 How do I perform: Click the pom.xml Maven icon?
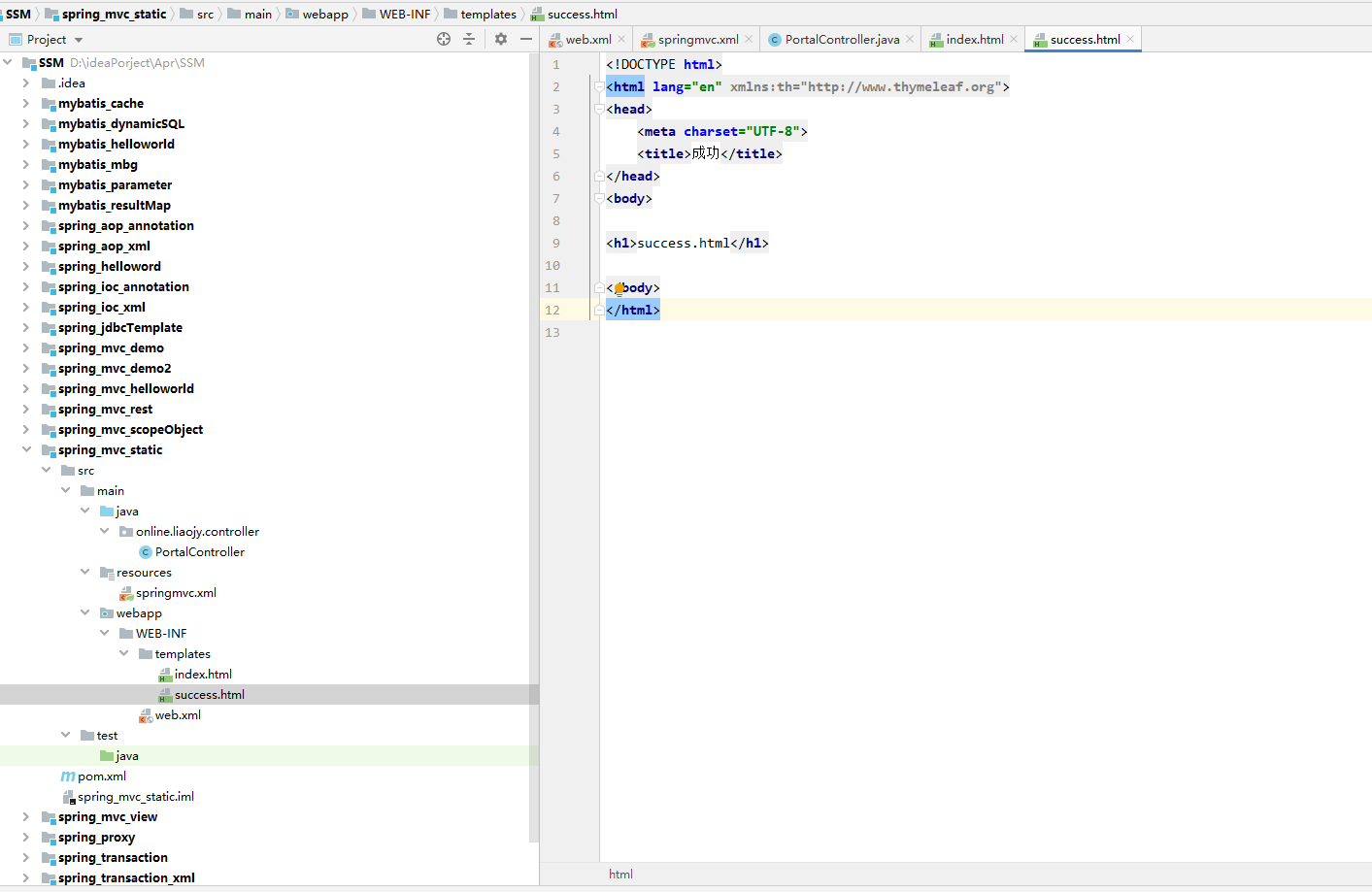tap(68, 776)
